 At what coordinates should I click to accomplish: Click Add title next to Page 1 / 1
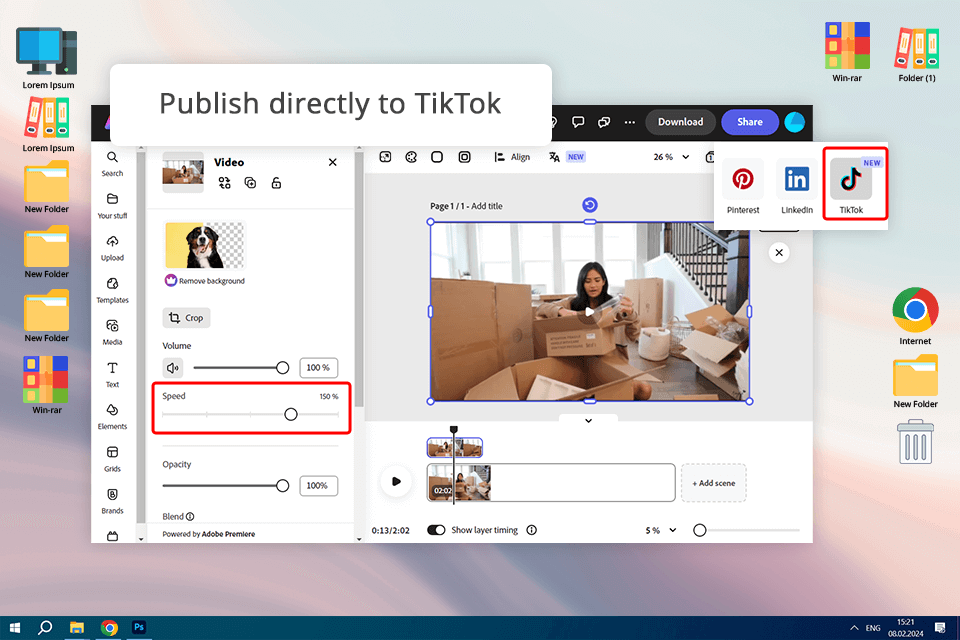(487, 206)
